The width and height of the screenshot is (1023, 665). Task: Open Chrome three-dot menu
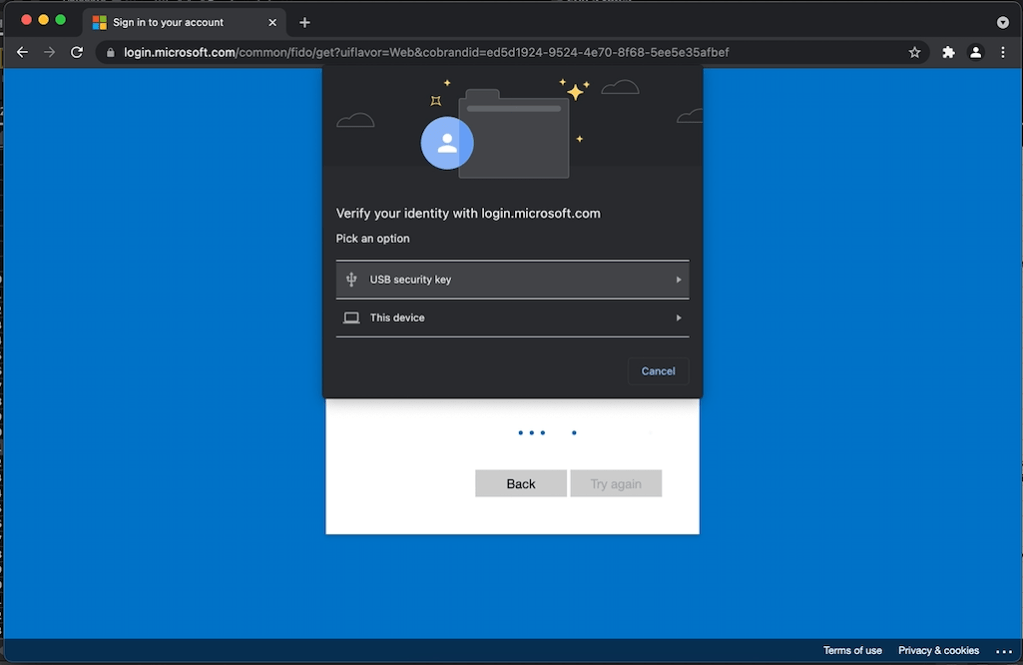1002,52
